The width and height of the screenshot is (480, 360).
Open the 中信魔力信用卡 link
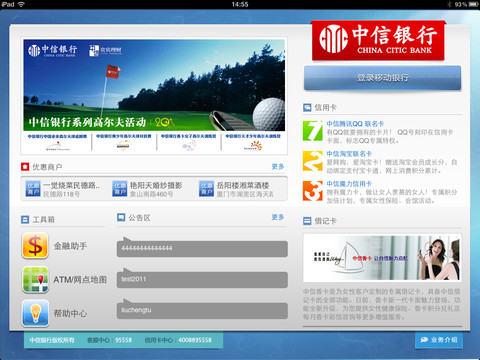click(349, 184)
